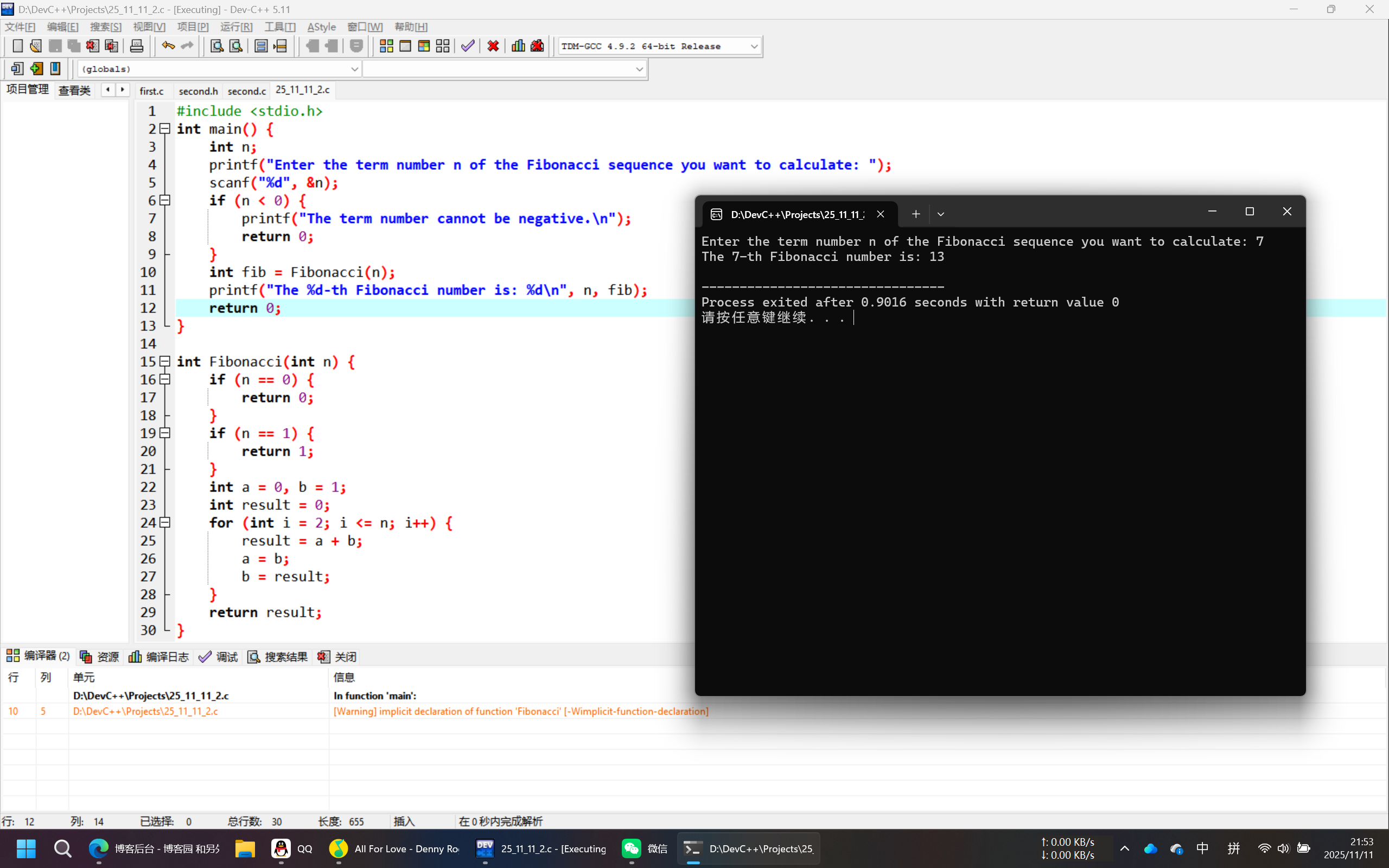Click the New file toolbar icon
This screenshot has height=868, width=1389.
pos(17,46)
